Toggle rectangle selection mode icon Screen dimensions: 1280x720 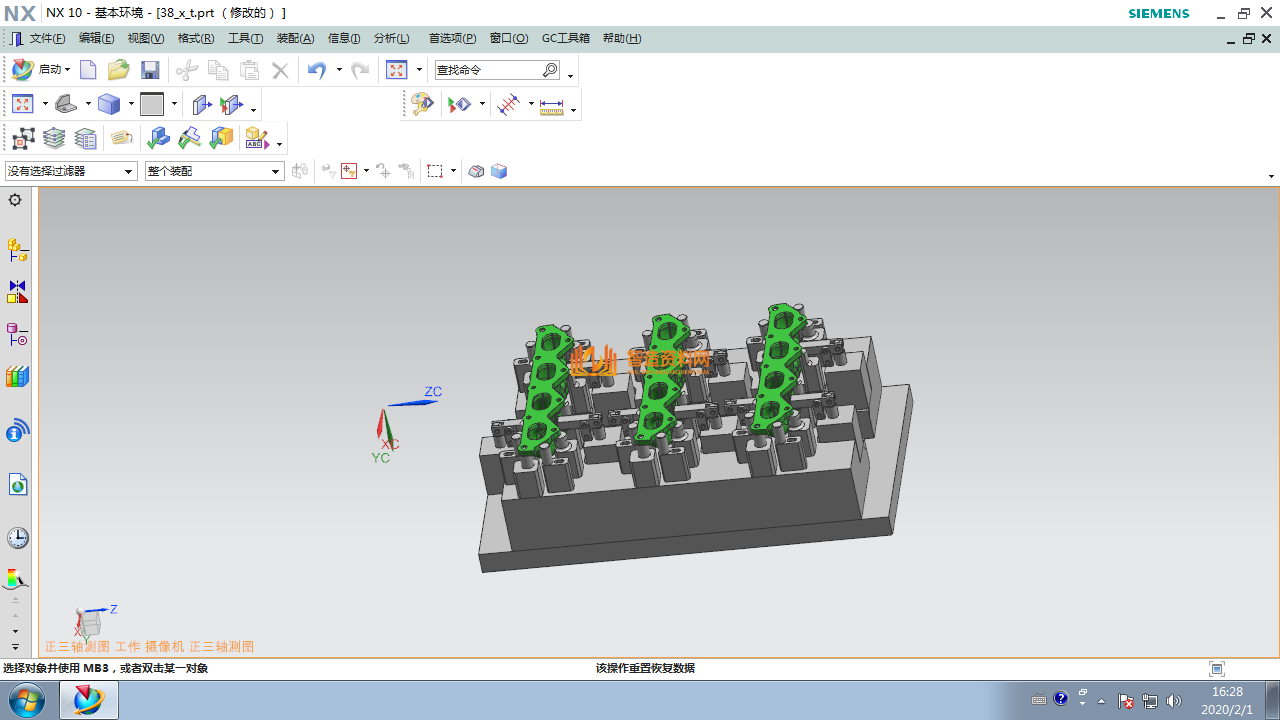tap(435, 171)
